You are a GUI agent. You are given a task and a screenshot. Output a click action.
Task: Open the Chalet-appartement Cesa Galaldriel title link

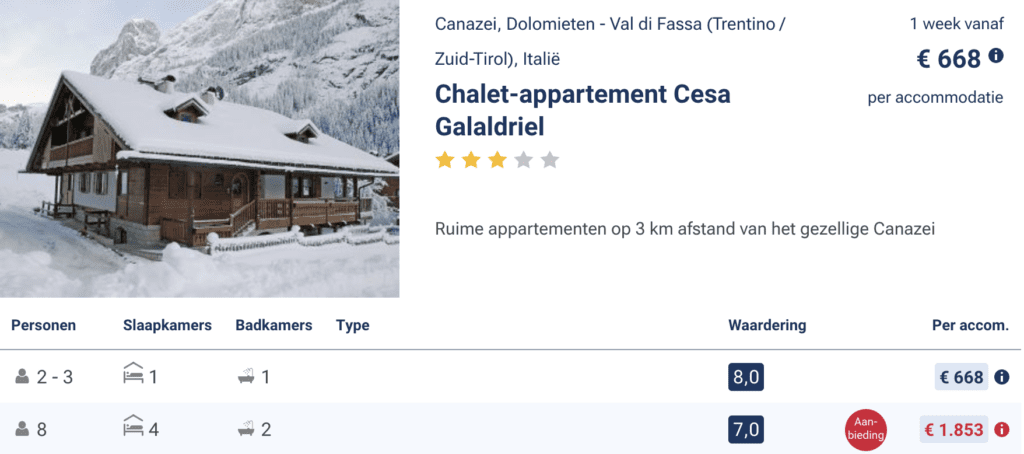tap(582, 111)
